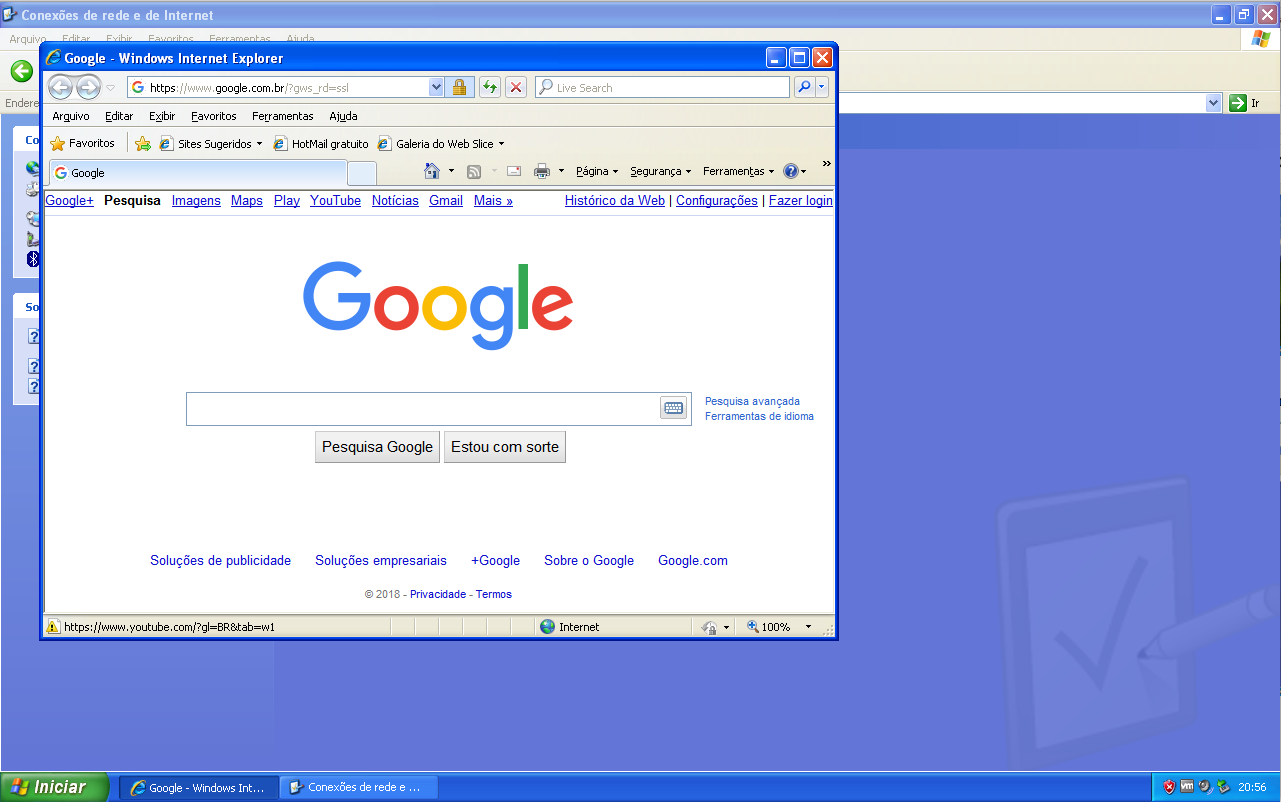The width and height of the screenshot is (1281, 802).
Task: Click the security lock icon in address bar
Action: tap(459, 88)
